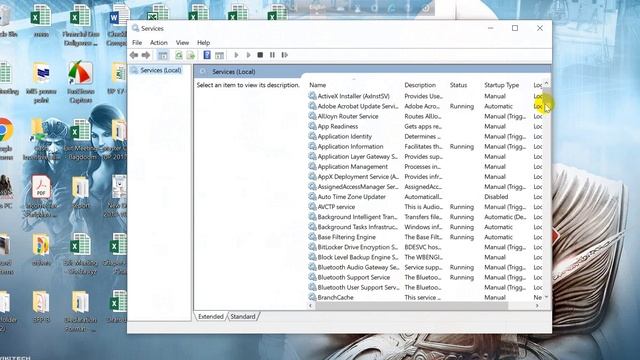Open the Help menu
Image resolution: width=640 pixels, height=360 pixels.
(203, 42)
